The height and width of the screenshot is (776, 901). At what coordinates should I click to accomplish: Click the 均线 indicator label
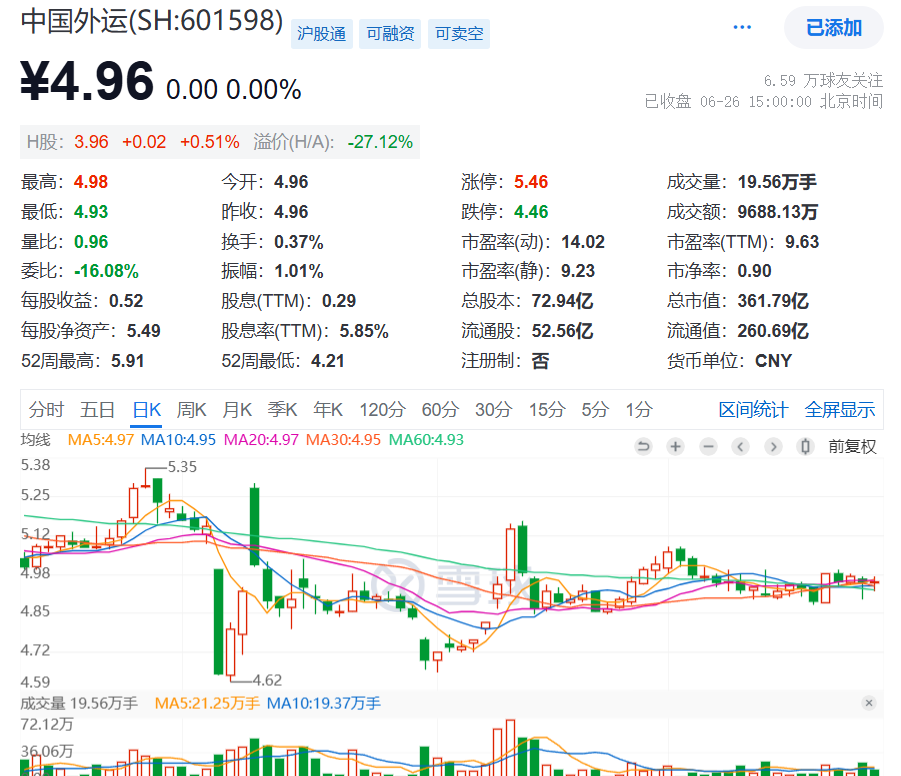point(36,440)
